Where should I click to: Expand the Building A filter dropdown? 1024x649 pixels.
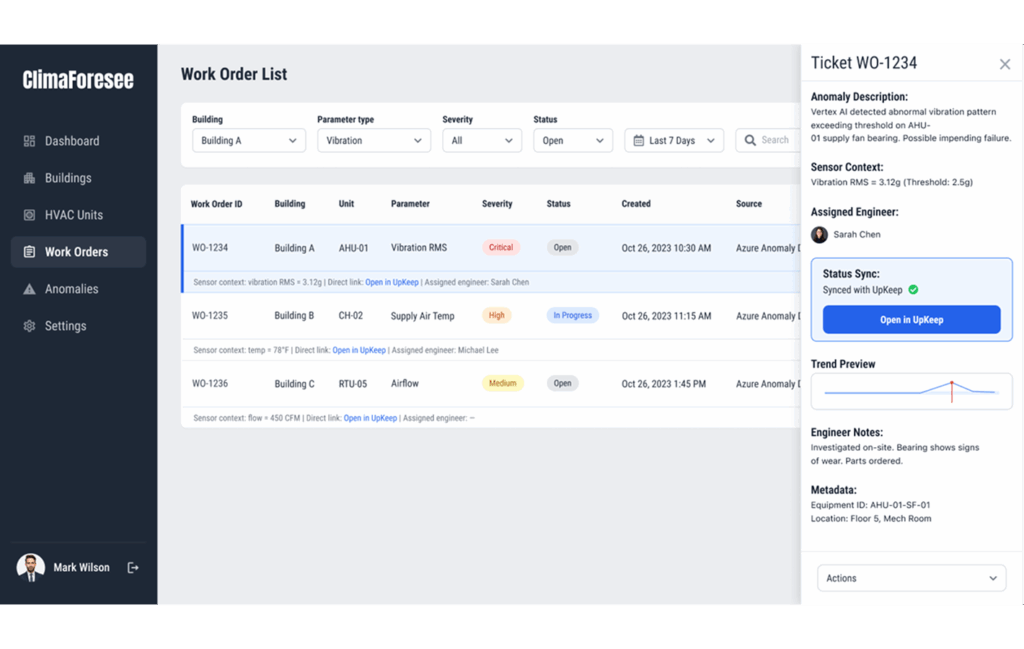(x=248, y=141)
